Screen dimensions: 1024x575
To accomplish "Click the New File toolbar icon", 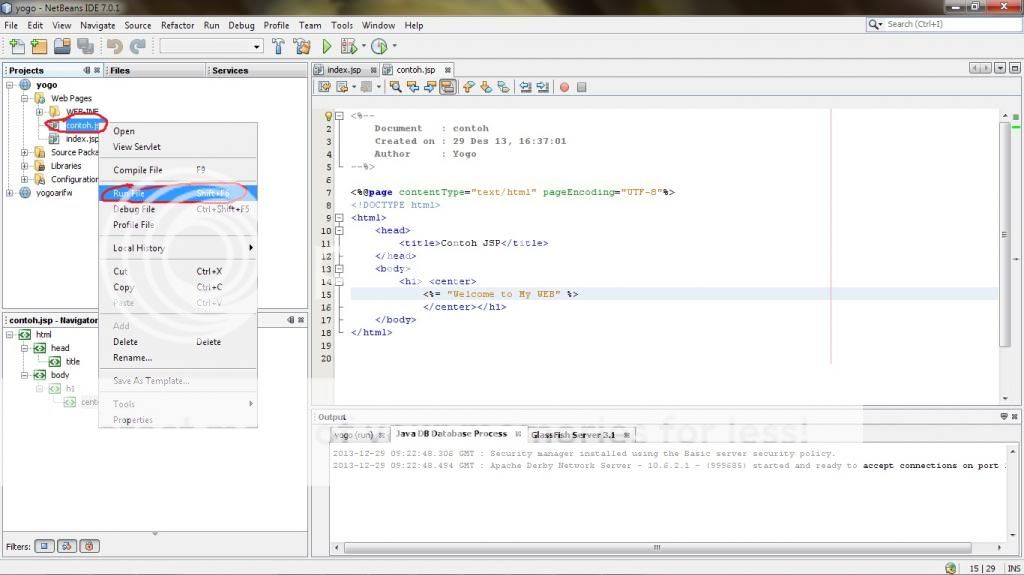I will [x=16, y=46].
